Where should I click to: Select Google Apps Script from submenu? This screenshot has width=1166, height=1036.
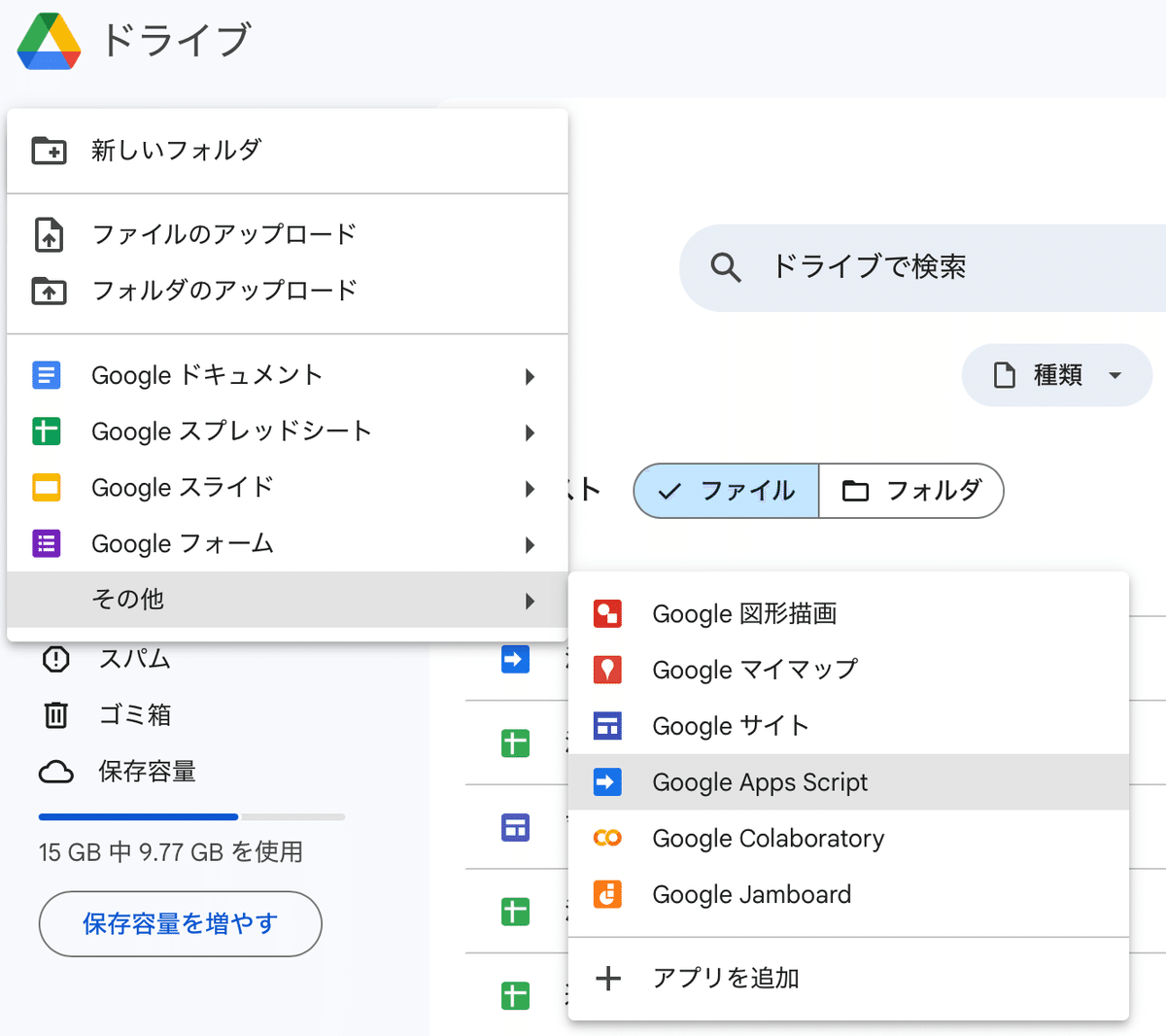point(848,781)
